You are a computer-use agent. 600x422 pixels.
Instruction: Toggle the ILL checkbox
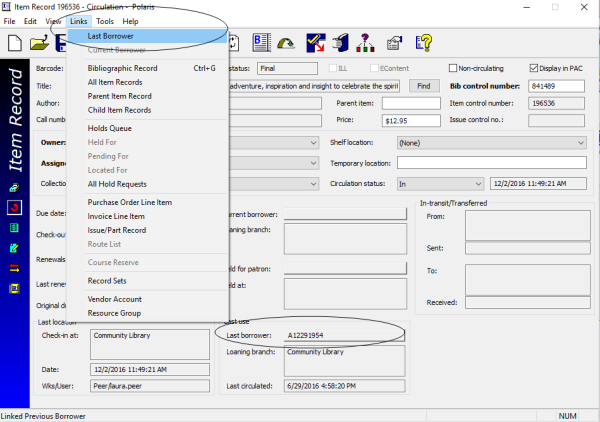click(x=333, y=68)
